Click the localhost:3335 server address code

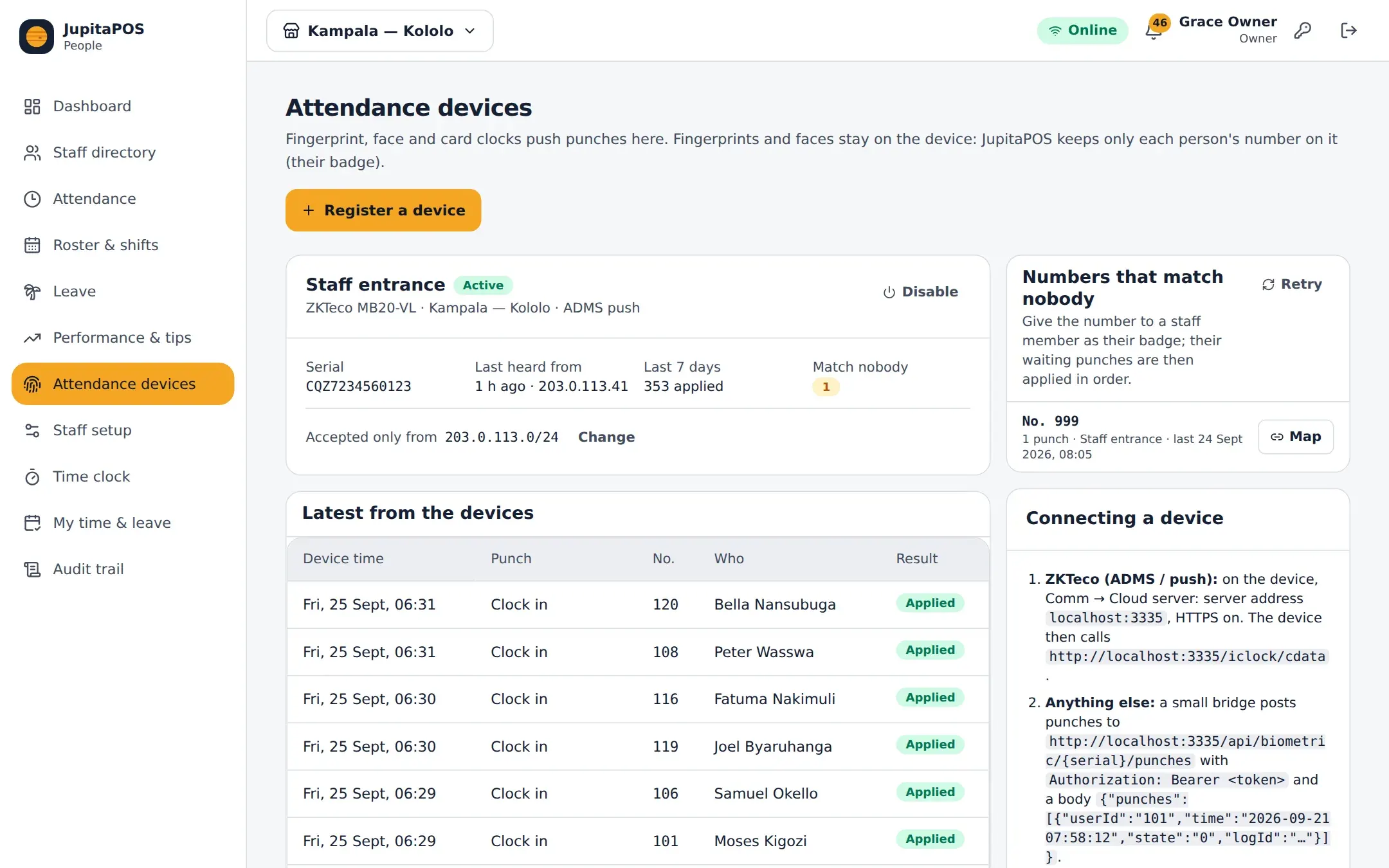1106,618
